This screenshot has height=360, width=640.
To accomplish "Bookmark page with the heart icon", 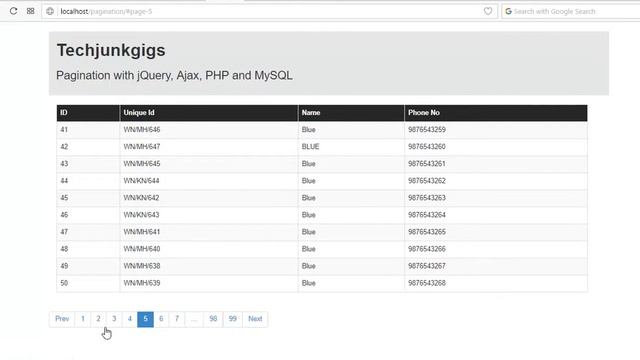I will click(x=488, y=11).
